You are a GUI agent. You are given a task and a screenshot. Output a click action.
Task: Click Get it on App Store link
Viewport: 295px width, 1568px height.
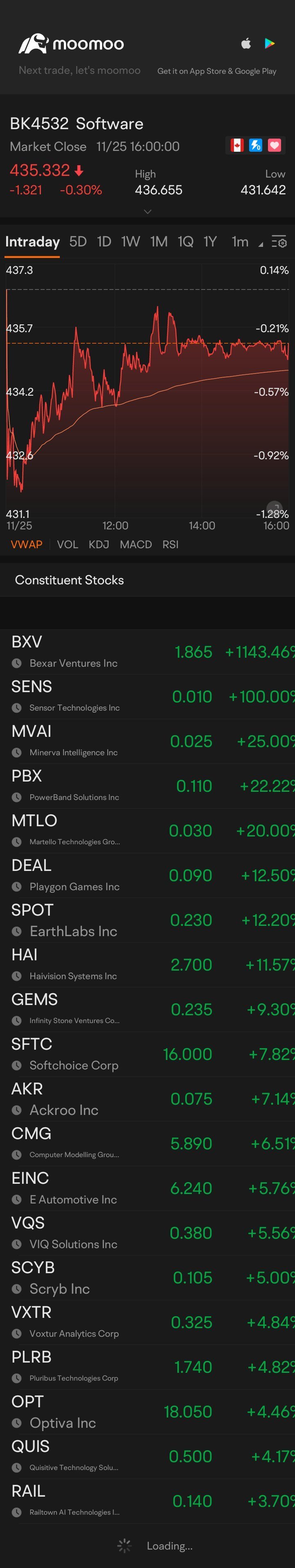[x=216, y=71]
